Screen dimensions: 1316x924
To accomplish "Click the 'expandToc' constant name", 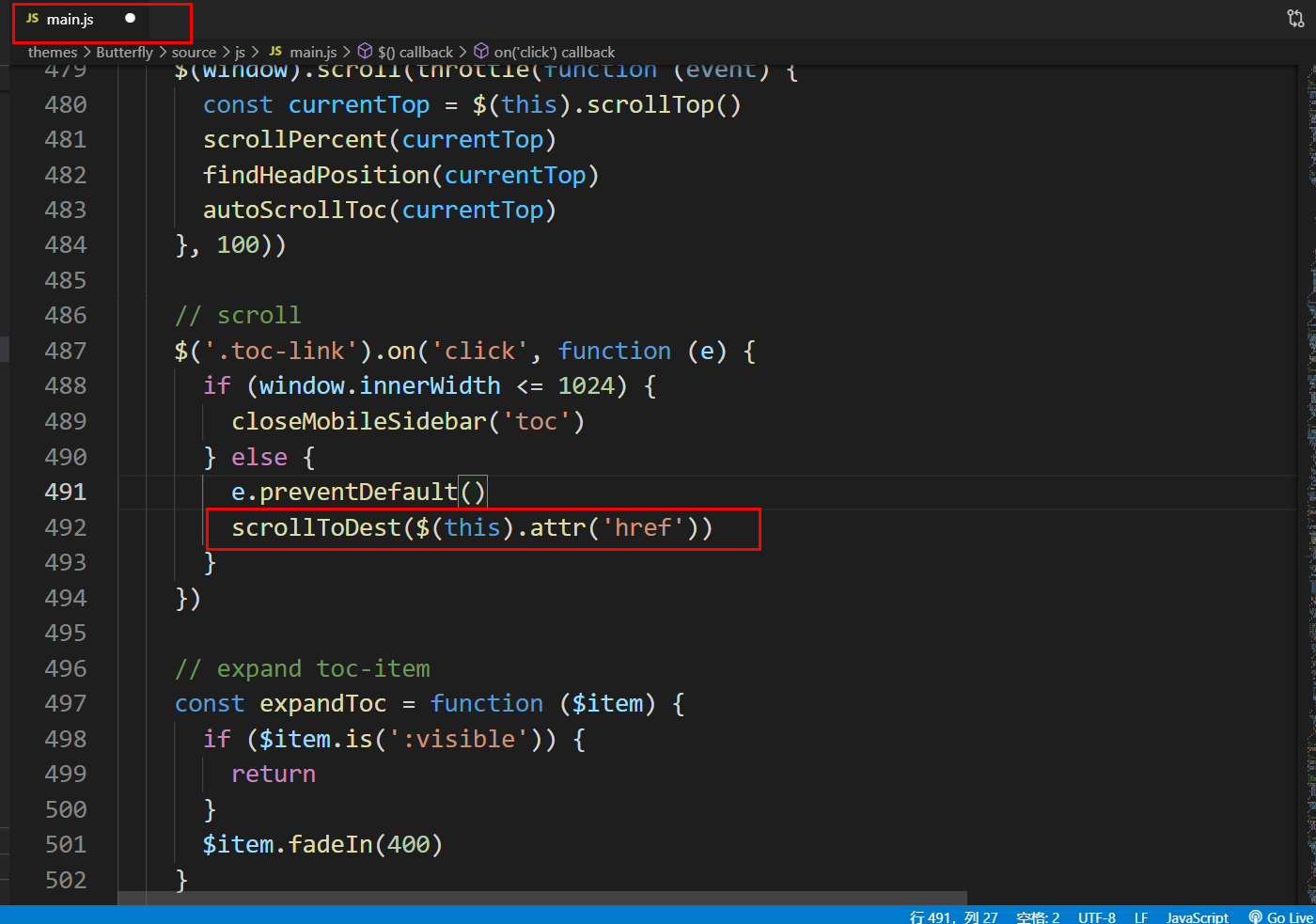I will (x=323, y=703).
